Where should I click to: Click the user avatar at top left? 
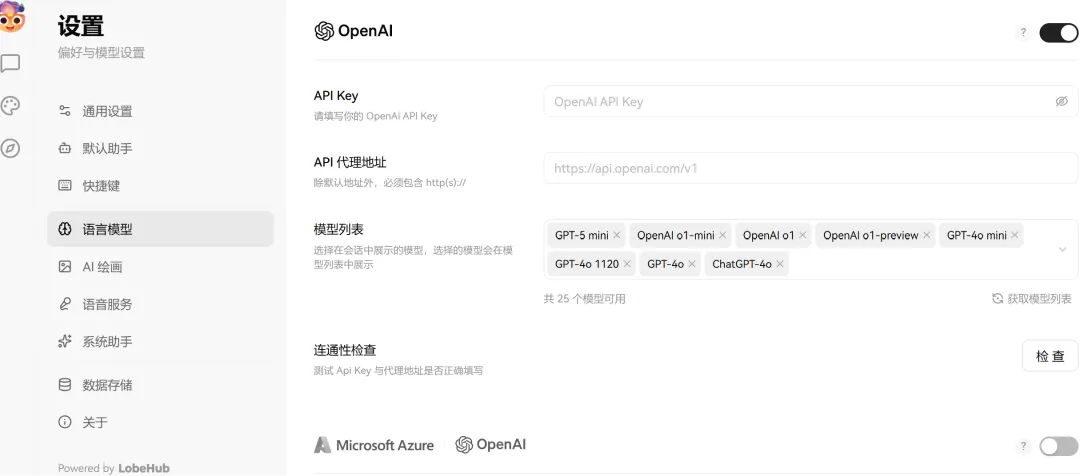pos(11,17)
